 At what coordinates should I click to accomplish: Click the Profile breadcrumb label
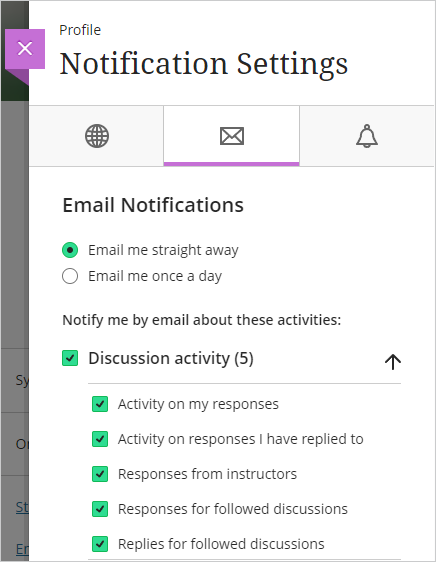click(x=80, y=30)
